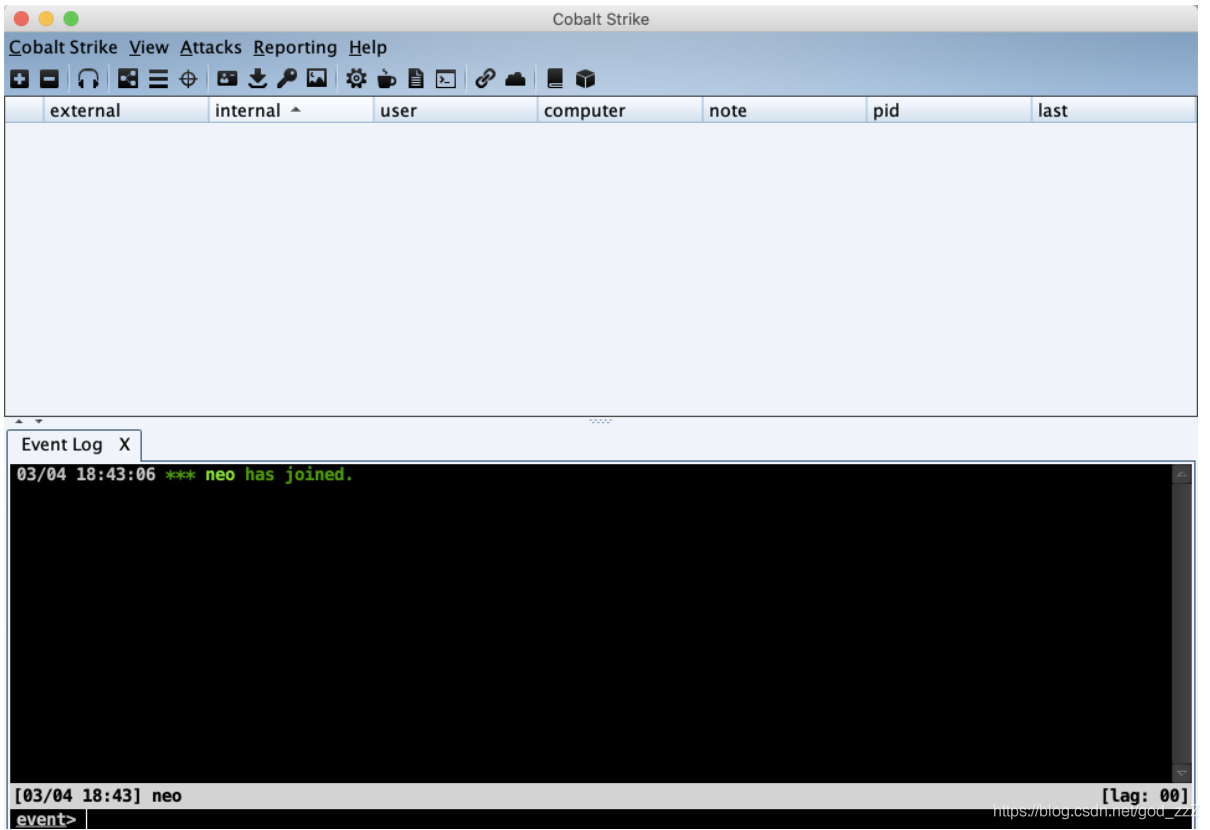The image size is (1210, 830).
Task: Open help using the book icon
Action: pyautogui.click(x=555, y=79)
